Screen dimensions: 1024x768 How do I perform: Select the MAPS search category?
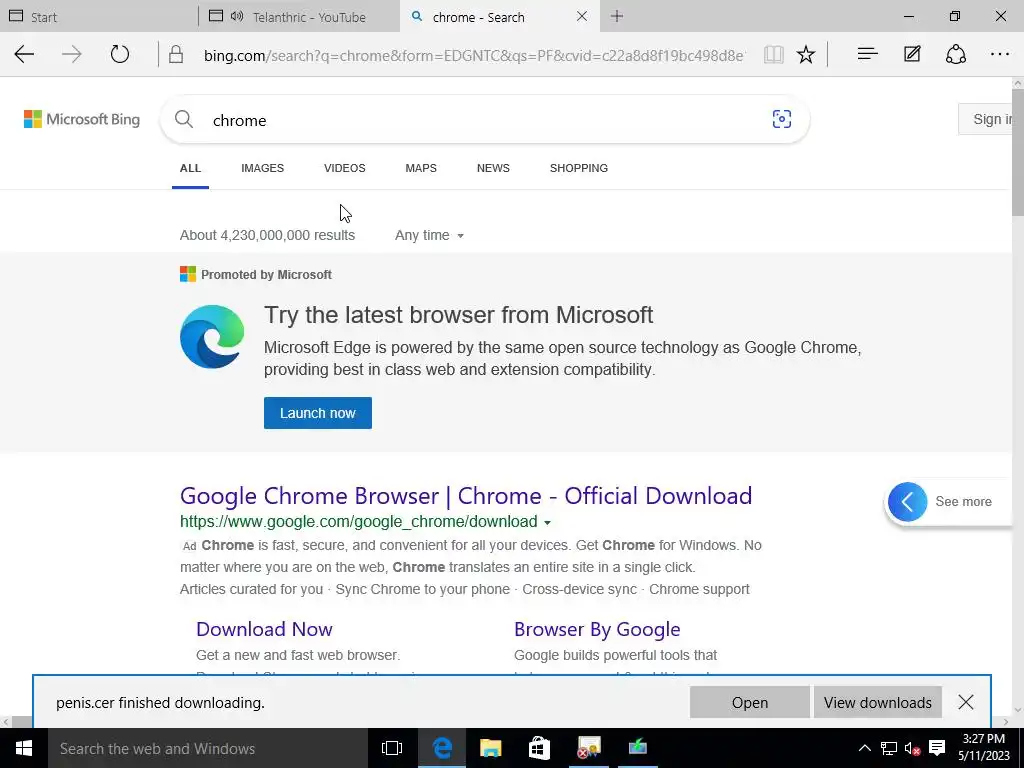(421, 168)
